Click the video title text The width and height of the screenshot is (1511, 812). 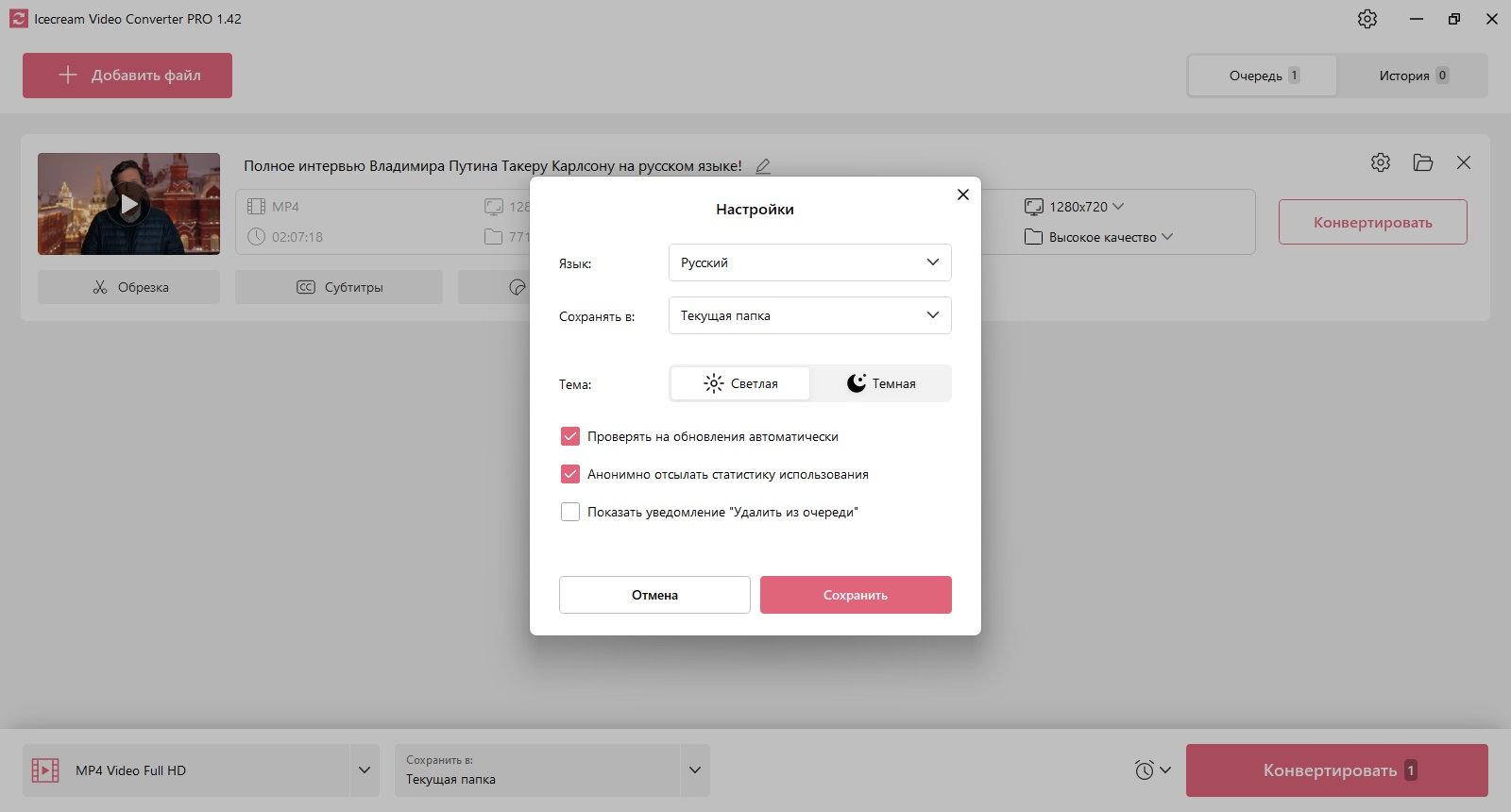click(x=493, y=166)
